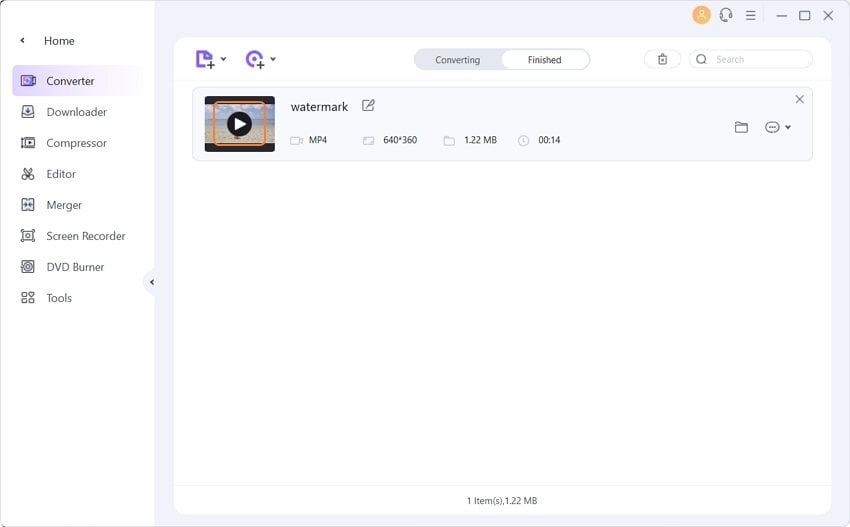The image size is (850, 527).
Task: Open the DVD Burner section
Action: (x=75, y=267)
